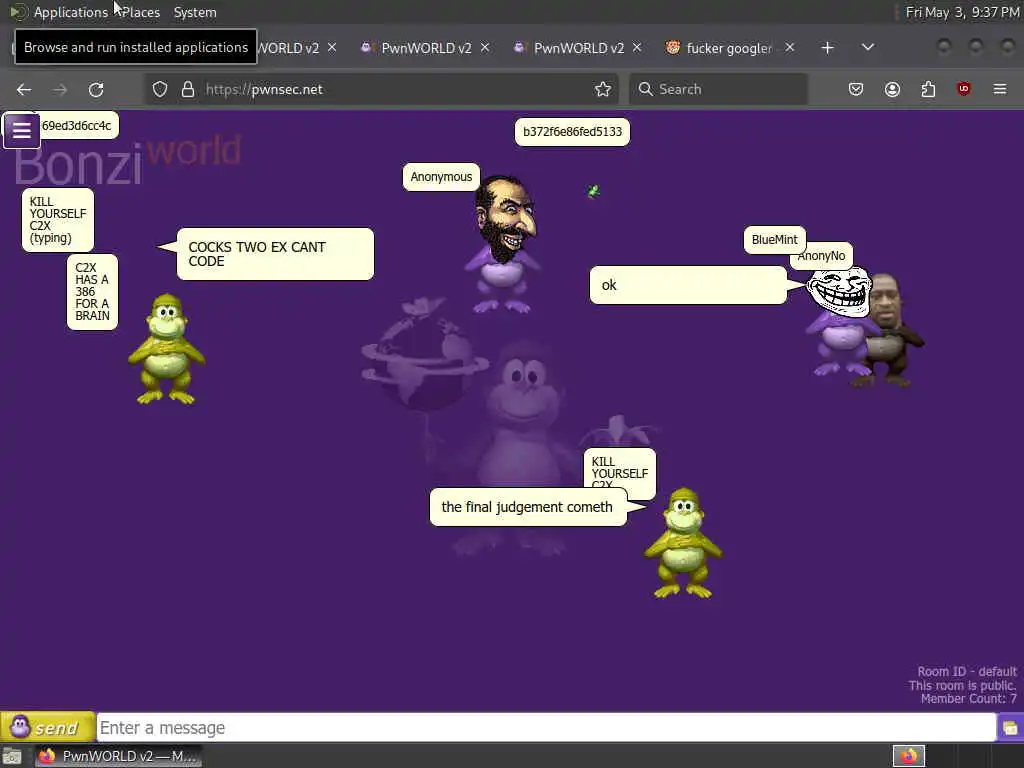Switch to the fucker googler tab
Screen dimensions: 1024x768
point(728,48)
